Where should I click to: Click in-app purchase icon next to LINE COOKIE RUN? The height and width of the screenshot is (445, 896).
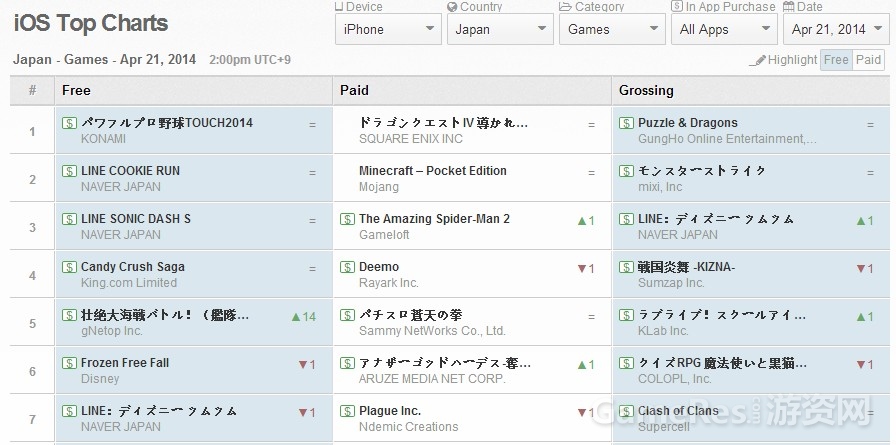69,171
